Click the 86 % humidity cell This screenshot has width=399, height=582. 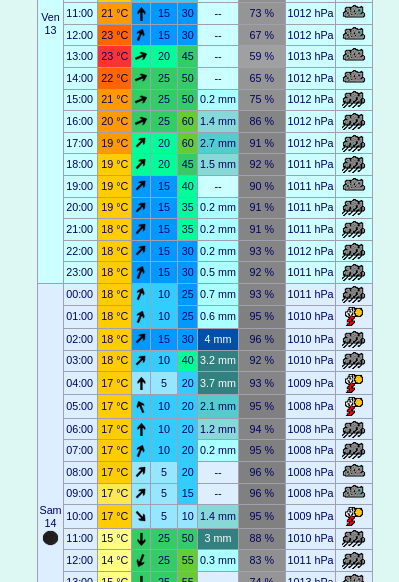tap(262, 121)
